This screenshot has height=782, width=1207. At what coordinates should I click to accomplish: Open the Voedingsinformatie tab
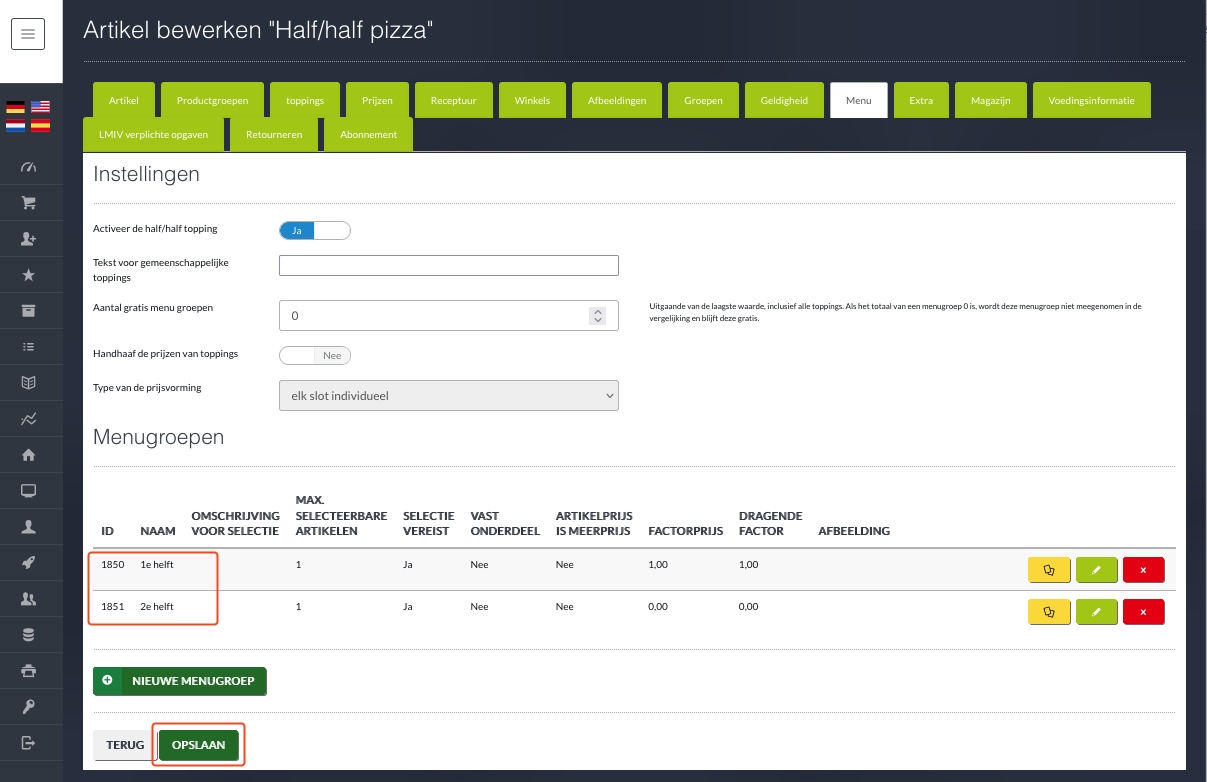coord(1091,101)
